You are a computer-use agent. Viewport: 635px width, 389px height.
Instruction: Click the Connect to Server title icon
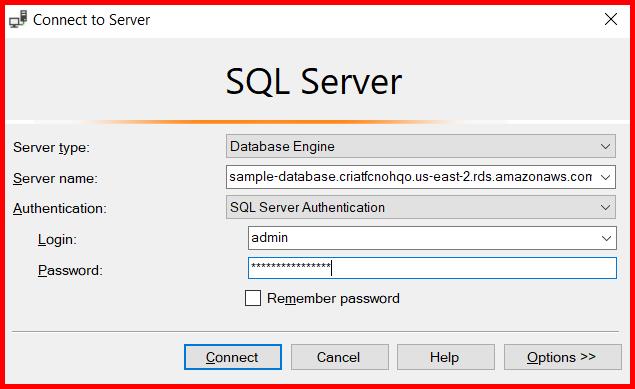click(x=18, y=19)
